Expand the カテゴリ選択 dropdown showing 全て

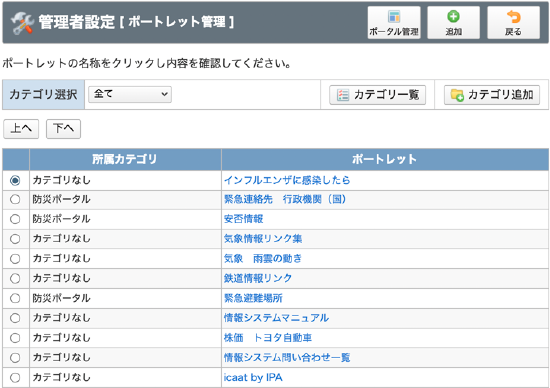click(x=130, y=94)
